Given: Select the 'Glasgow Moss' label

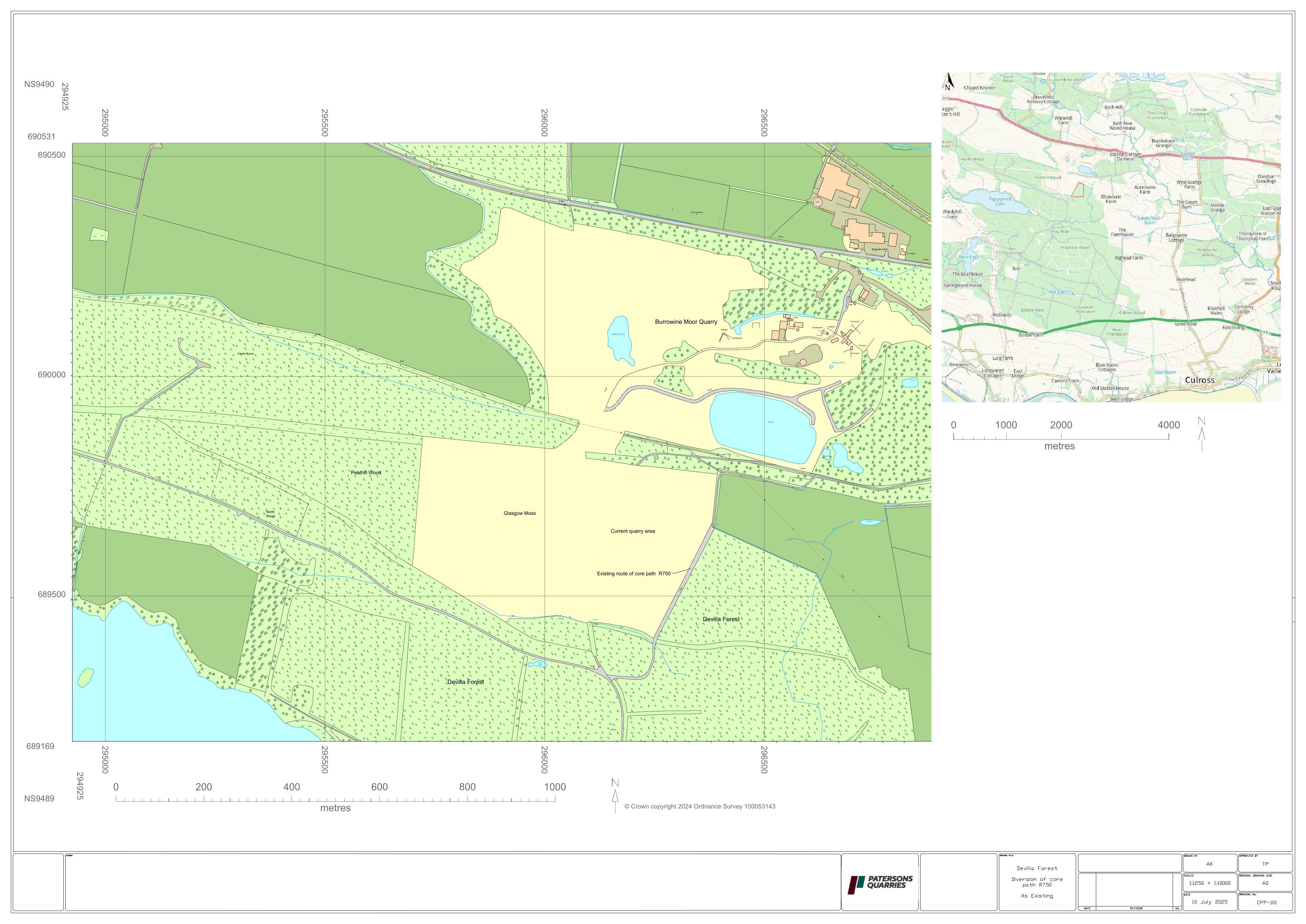Looking at the screenshot, I should pos(519,513).
